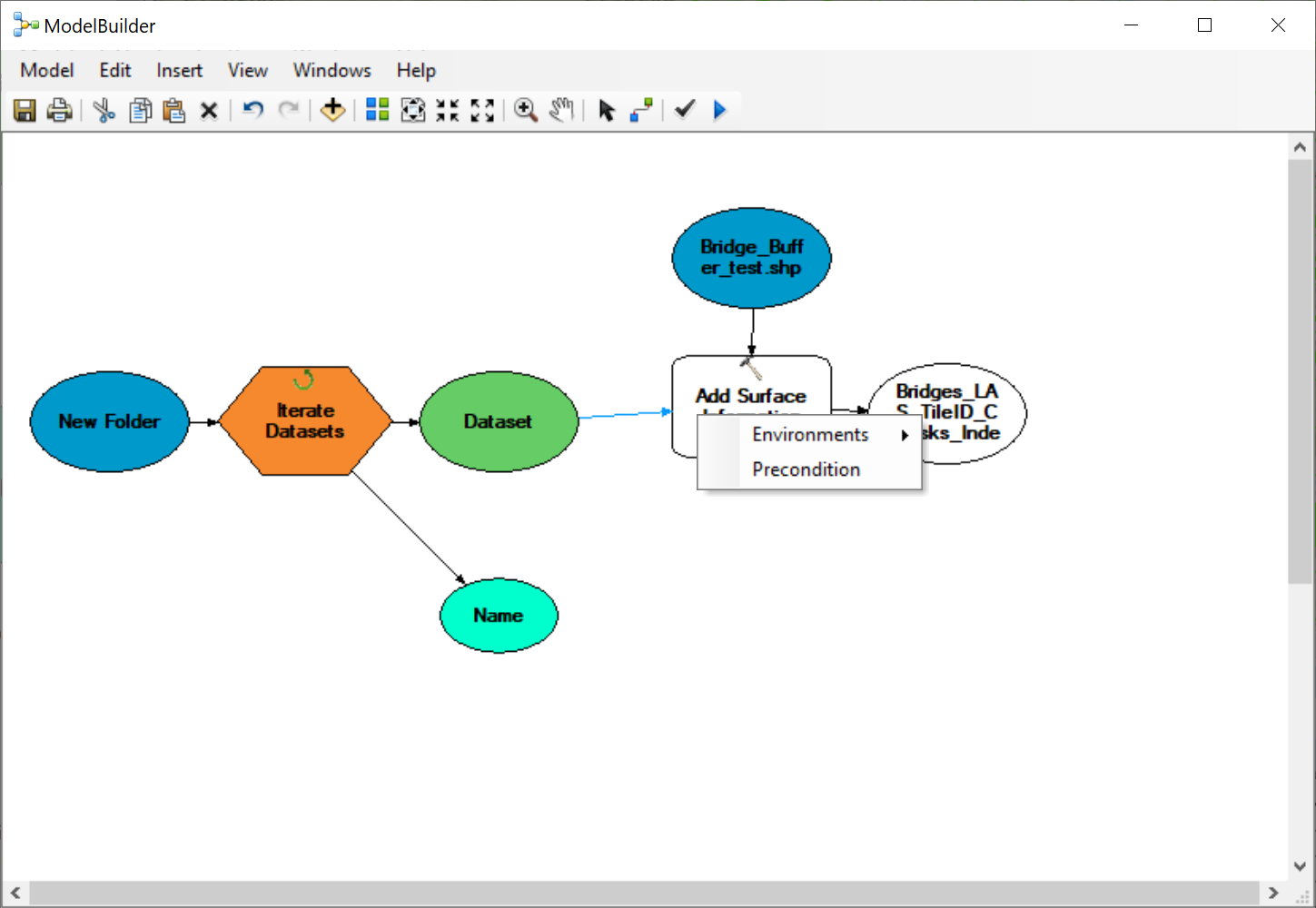Choose Precondition from the context menu

[806, 469]
